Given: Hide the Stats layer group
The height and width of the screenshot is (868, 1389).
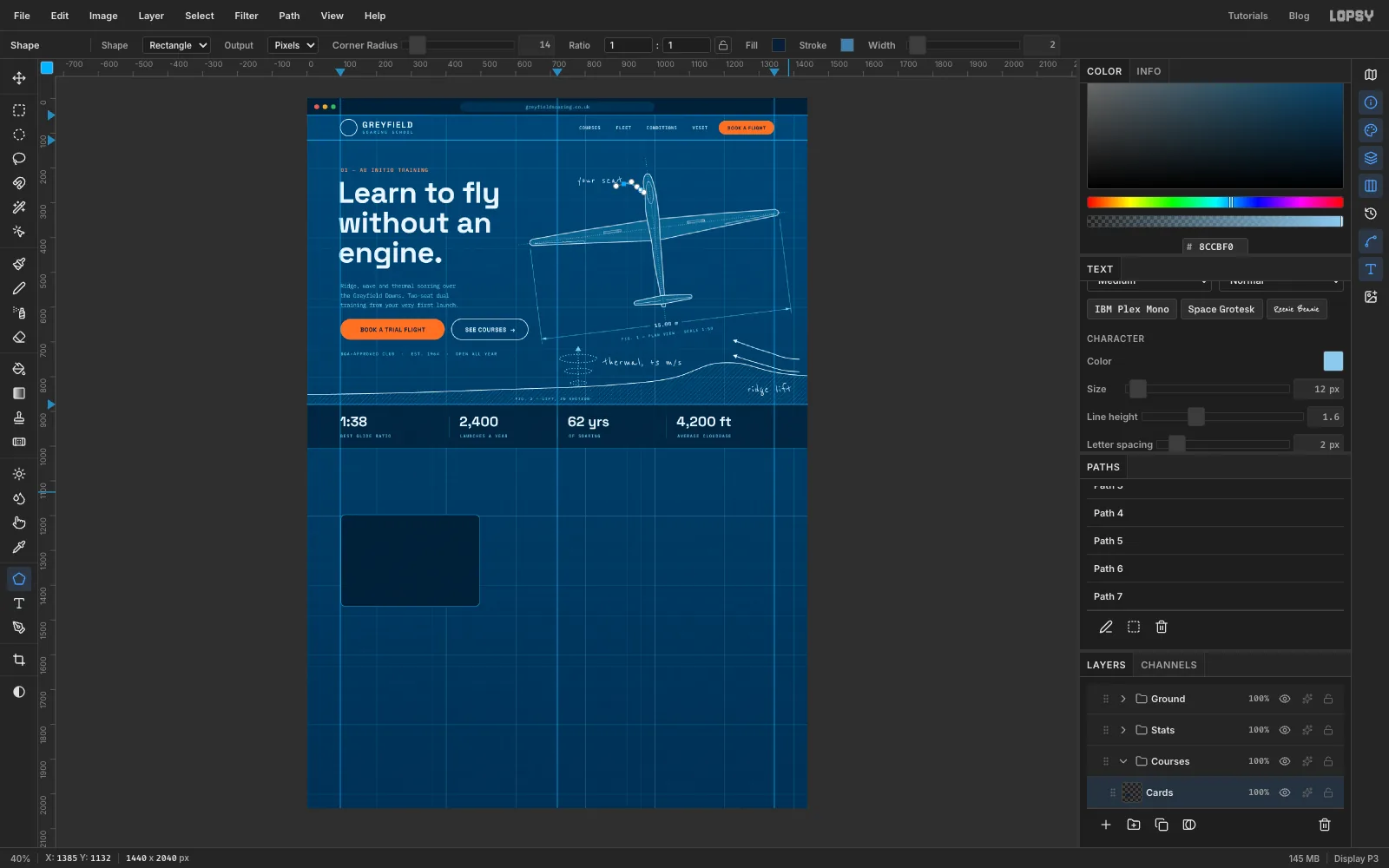Looking at the screenshot, I should [x=1285, y=730].
